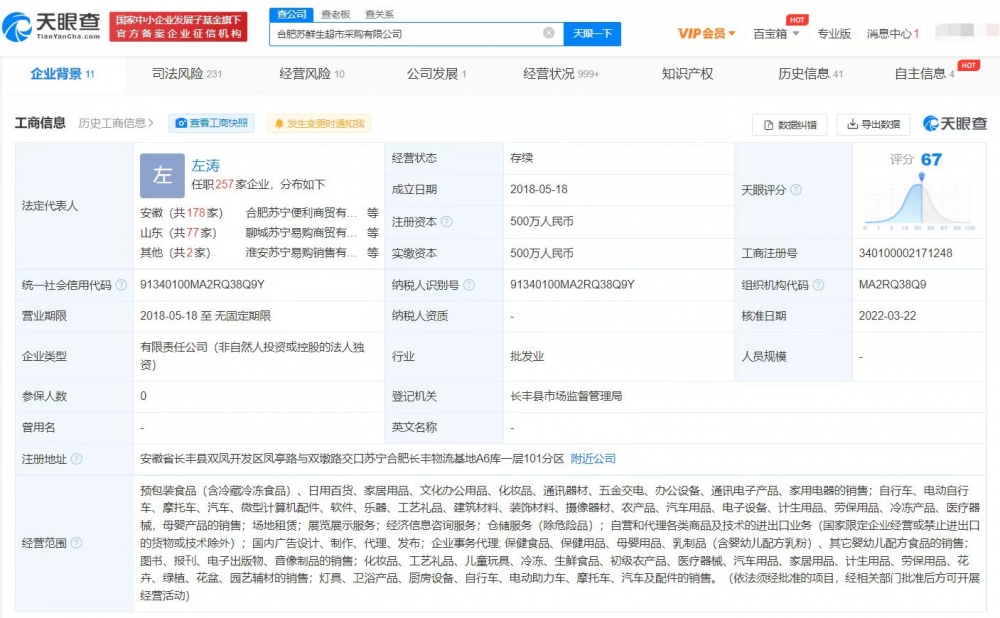The image size is (1000, 618).
Task: Click 注册资本 help question icon
Action: tap(447, 222)
